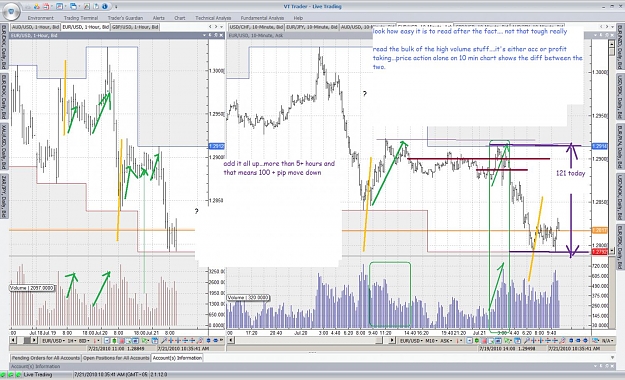The width and height of the screenshot is (625, 380).
Task: Click the blue info icon in quick access bar
Action: click(105, 6)
